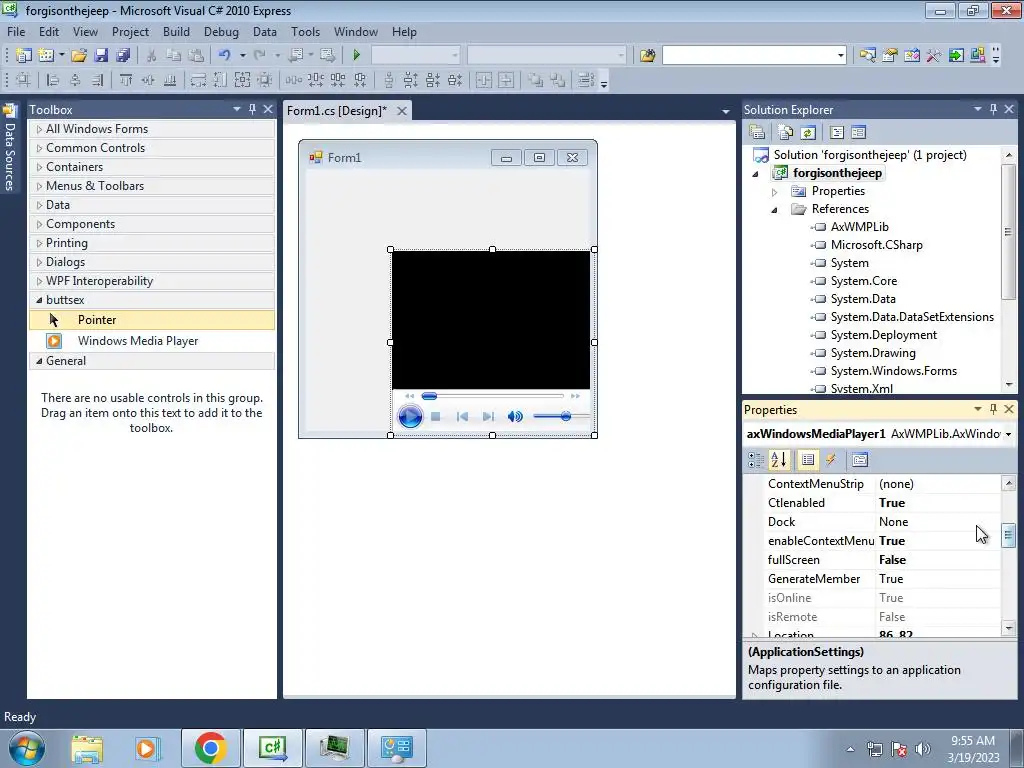Click the Open File folder icon

coord(79,56)
